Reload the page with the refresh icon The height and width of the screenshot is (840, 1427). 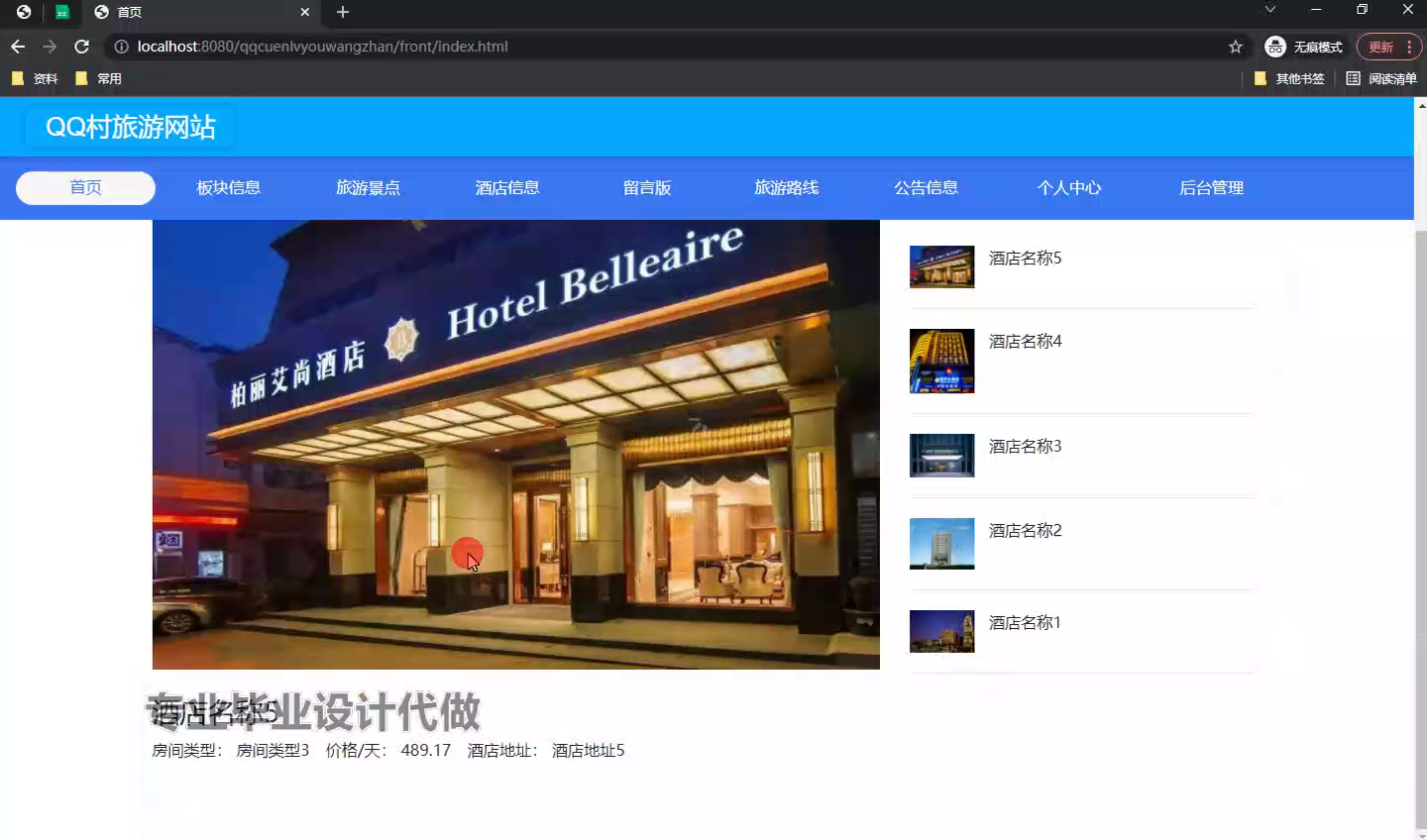pos(82,47)
